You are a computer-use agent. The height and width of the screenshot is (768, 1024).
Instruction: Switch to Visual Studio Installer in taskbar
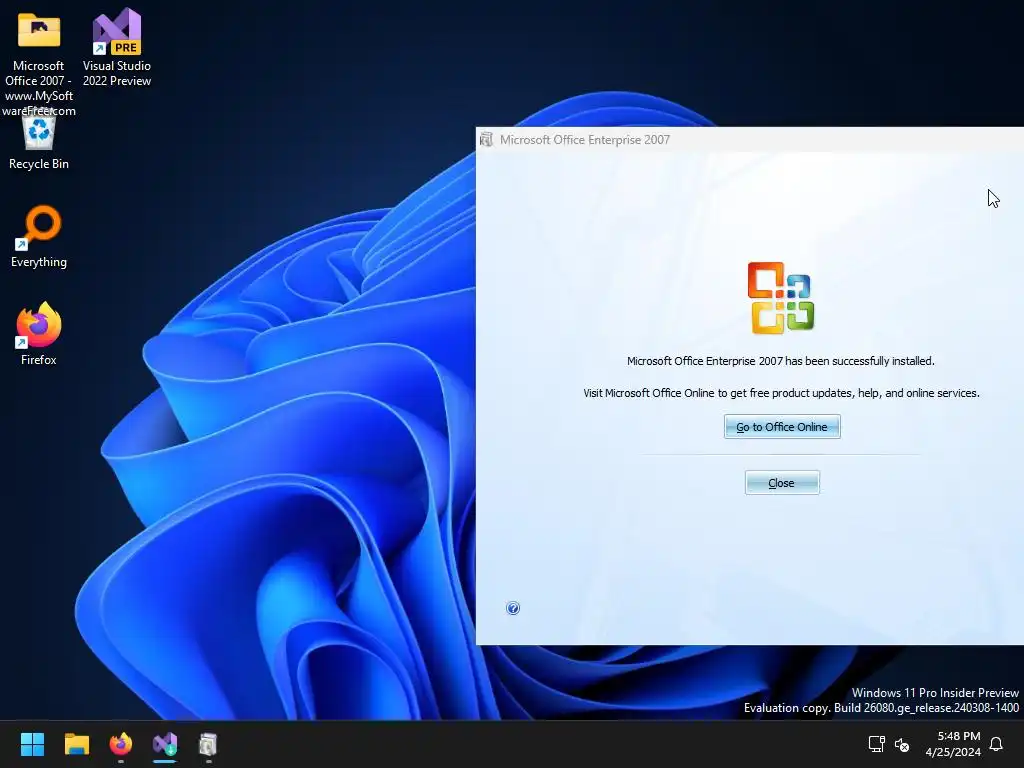(165, 744)
